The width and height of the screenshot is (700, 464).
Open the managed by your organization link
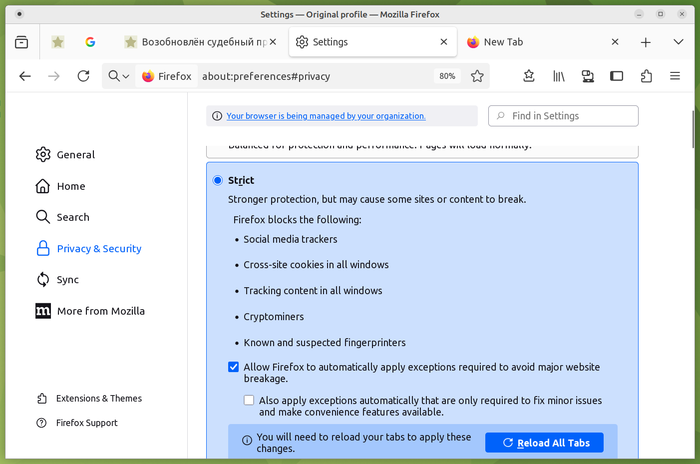point(325,116)
